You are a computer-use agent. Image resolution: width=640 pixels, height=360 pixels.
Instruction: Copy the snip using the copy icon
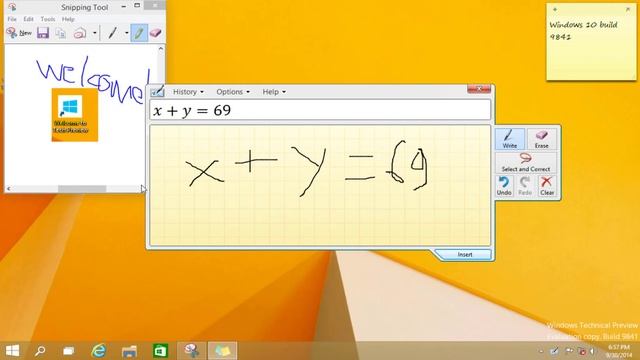61,33
